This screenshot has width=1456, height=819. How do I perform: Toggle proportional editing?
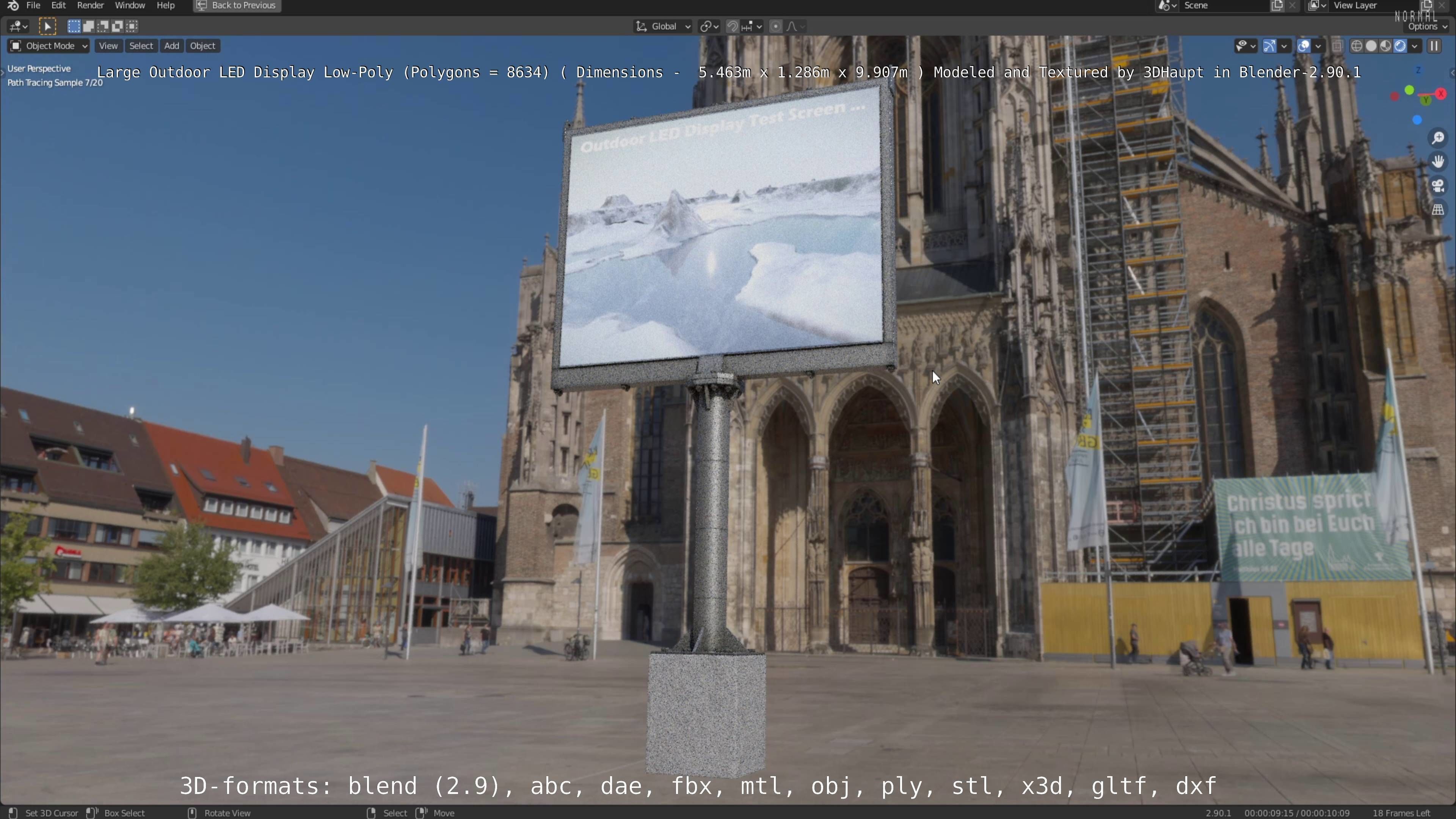776,26
